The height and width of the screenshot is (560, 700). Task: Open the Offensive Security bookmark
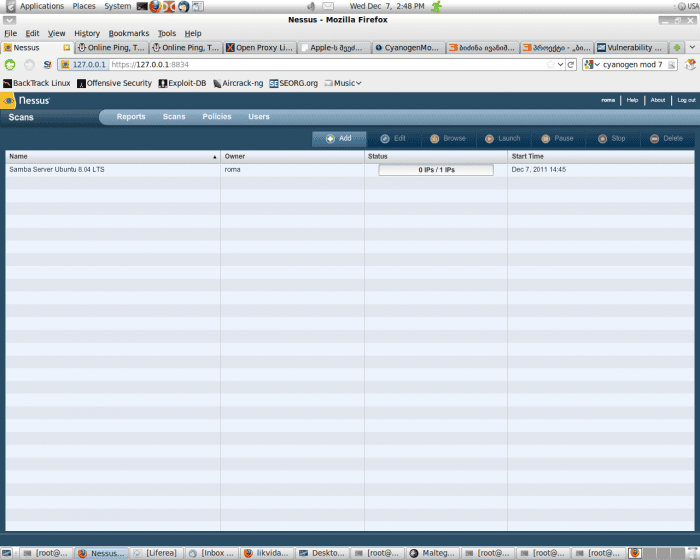point(115,84)
